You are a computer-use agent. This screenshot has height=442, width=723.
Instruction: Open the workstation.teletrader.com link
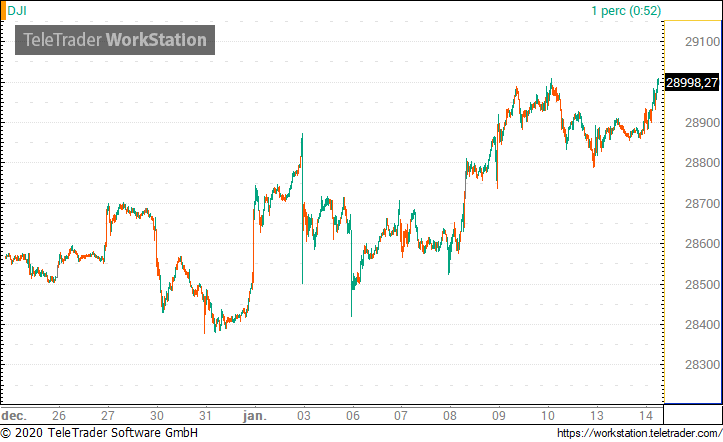coord(639,433)
